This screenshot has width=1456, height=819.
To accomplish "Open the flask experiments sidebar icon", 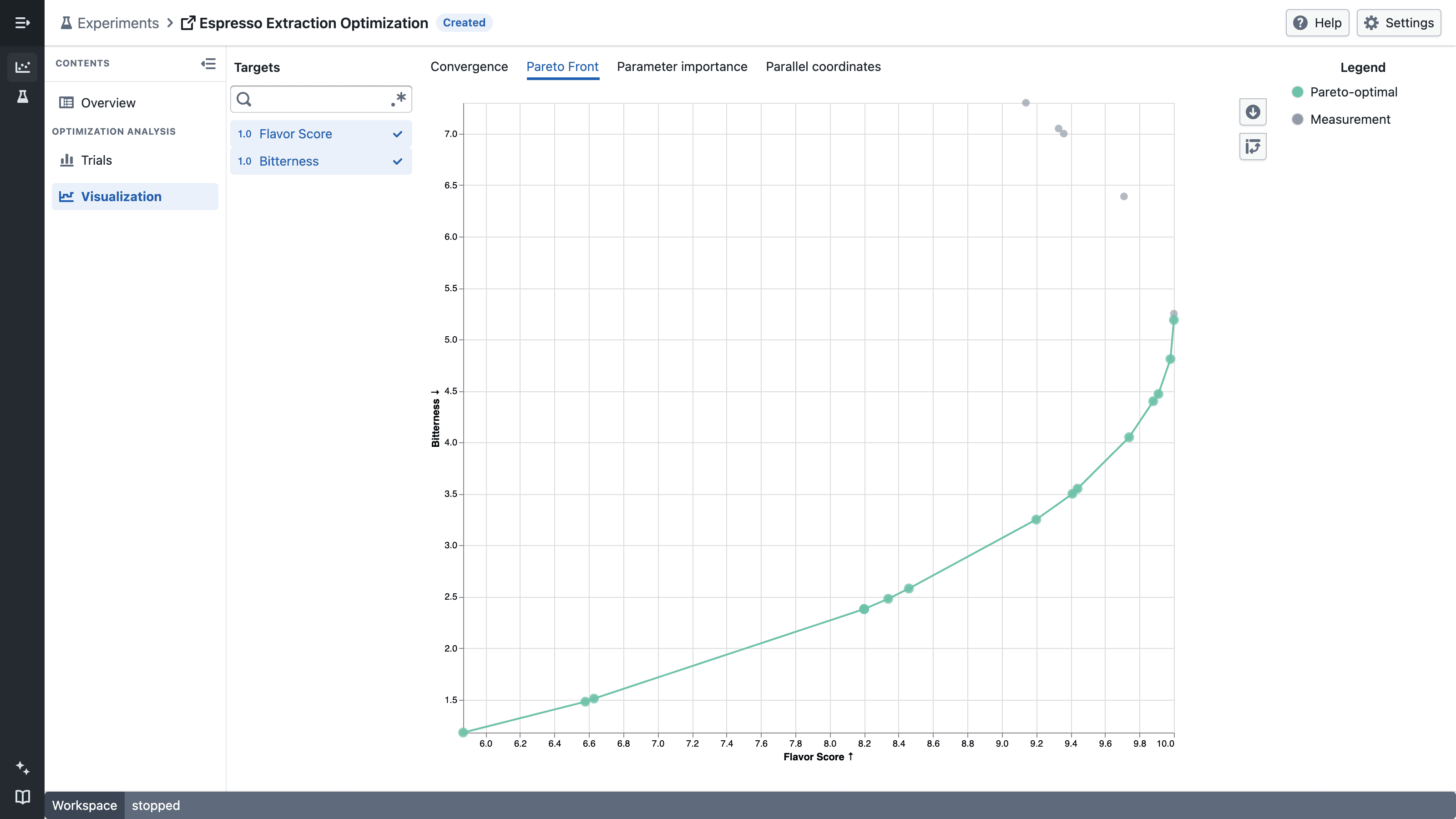I will (x=22, y=96).
